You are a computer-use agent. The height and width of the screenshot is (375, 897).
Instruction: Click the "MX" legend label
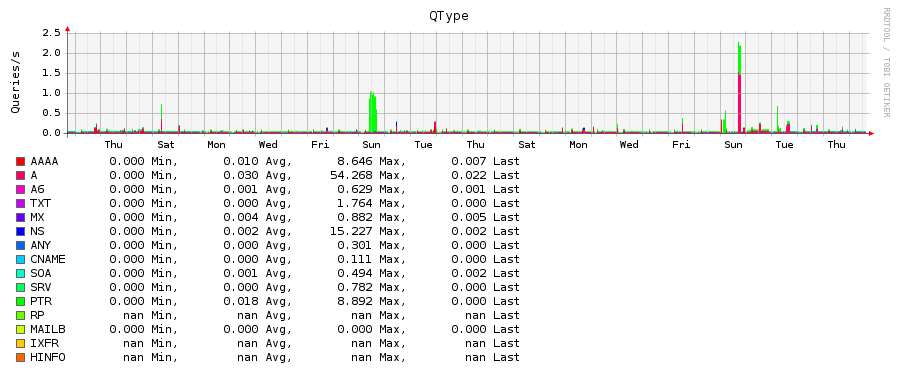[x=37, y=218]
